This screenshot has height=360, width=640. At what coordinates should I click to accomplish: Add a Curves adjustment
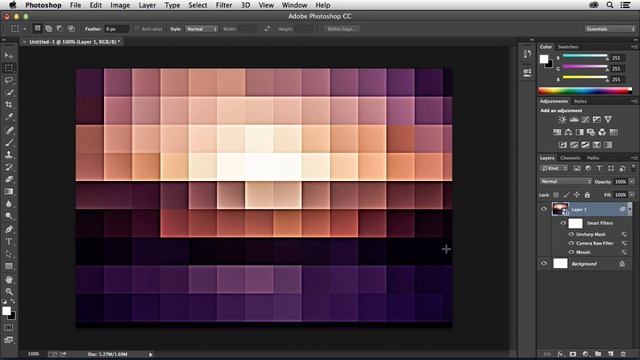[585, 120]
